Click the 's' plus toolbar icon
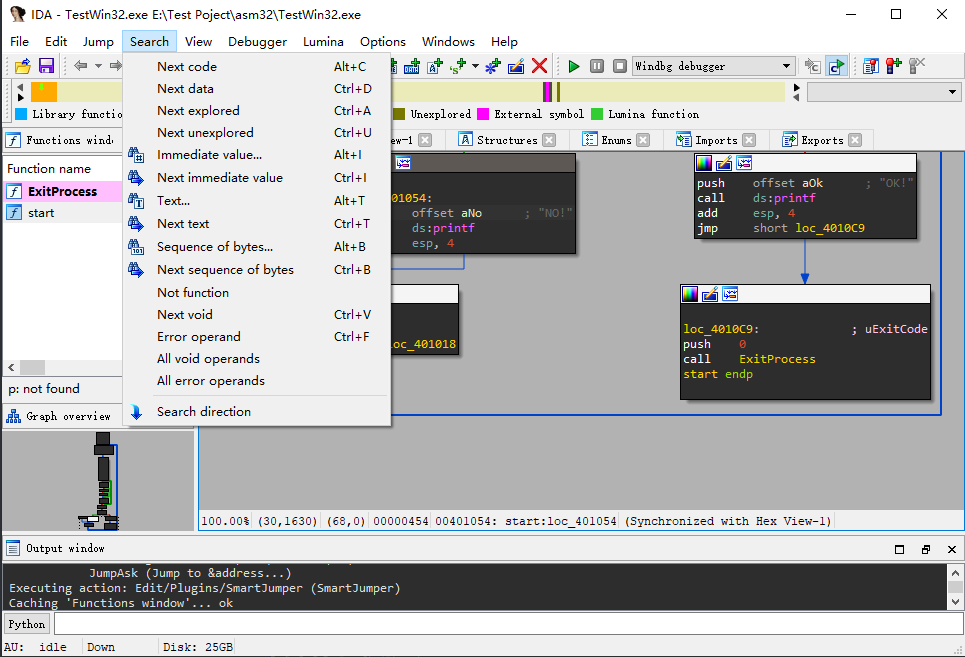Image resolution: width=965 pixels, height=657 pixels. [457, 66]
